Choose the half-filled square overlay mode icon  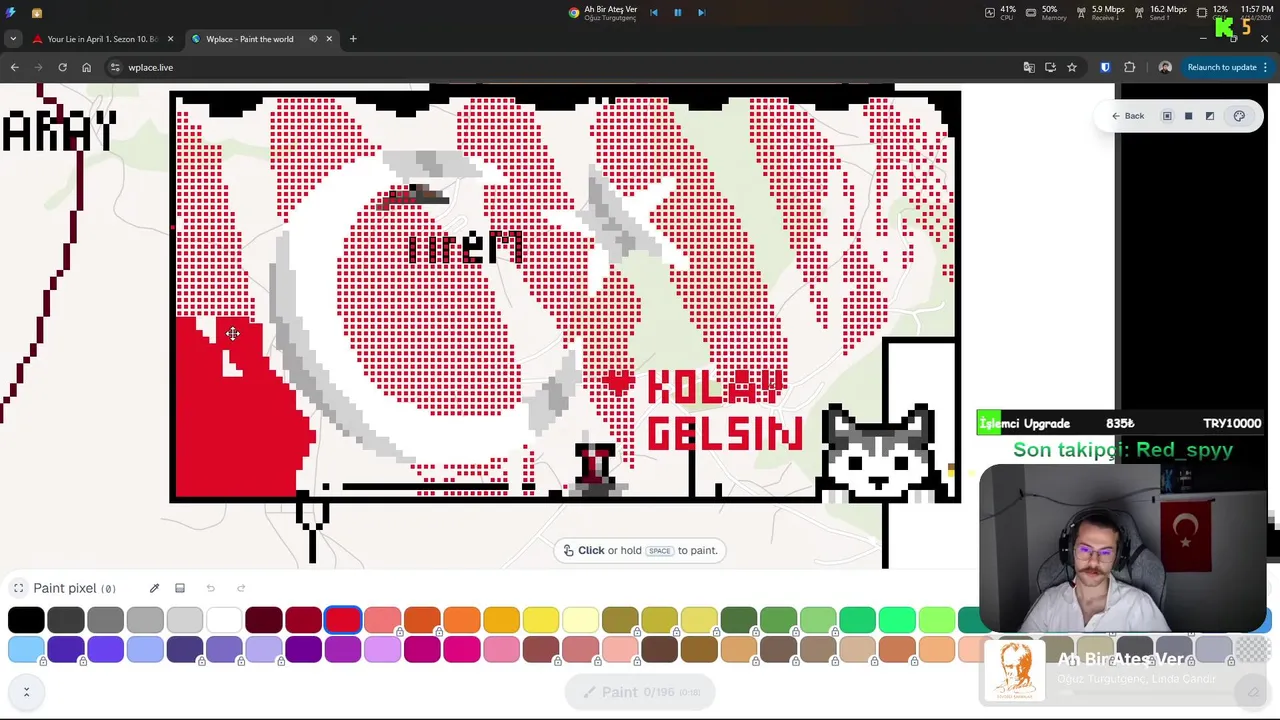click(x=1210, y=116)
